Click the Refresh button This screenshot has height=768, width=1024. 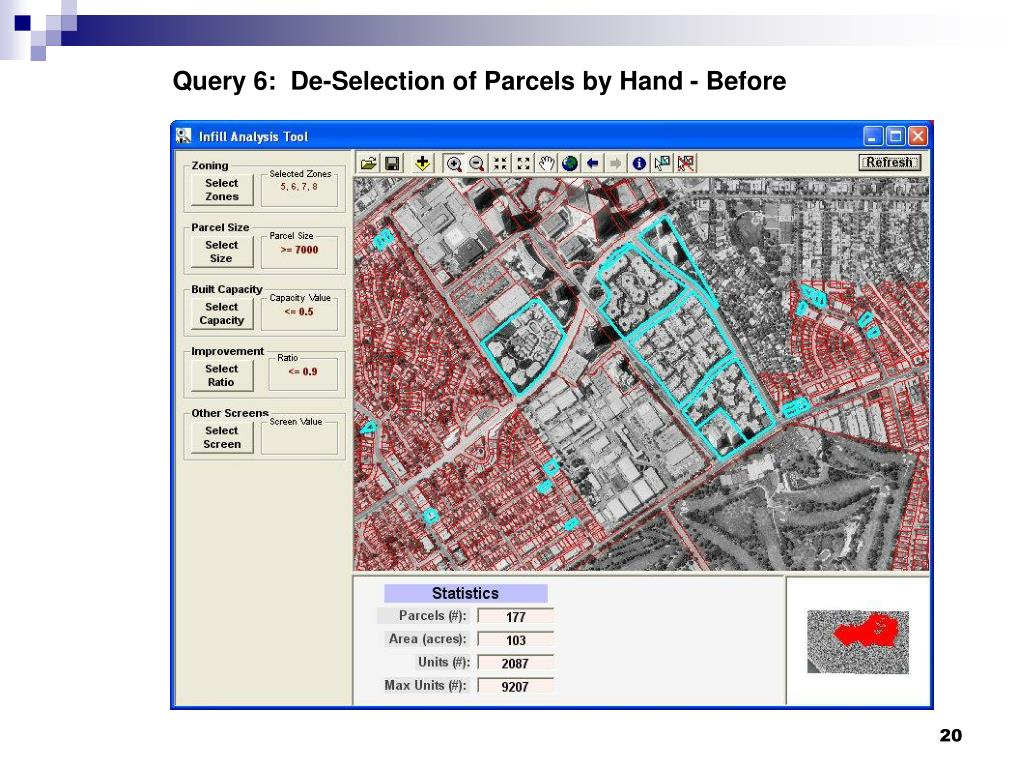click(x=889, y=162)
